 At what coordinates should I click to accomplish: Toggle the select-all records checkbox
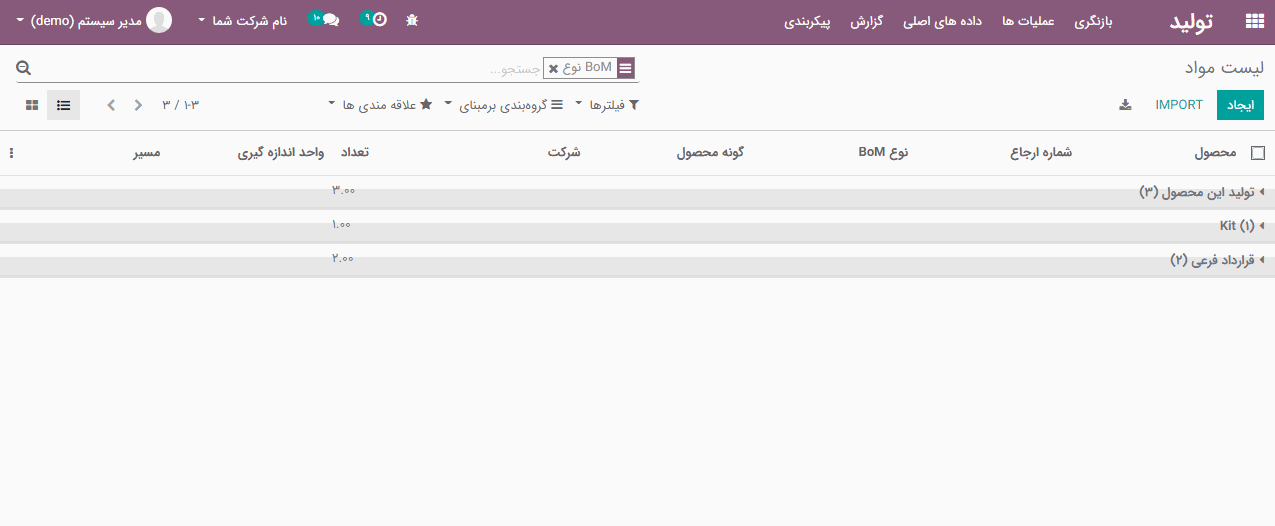(1258, 153)
